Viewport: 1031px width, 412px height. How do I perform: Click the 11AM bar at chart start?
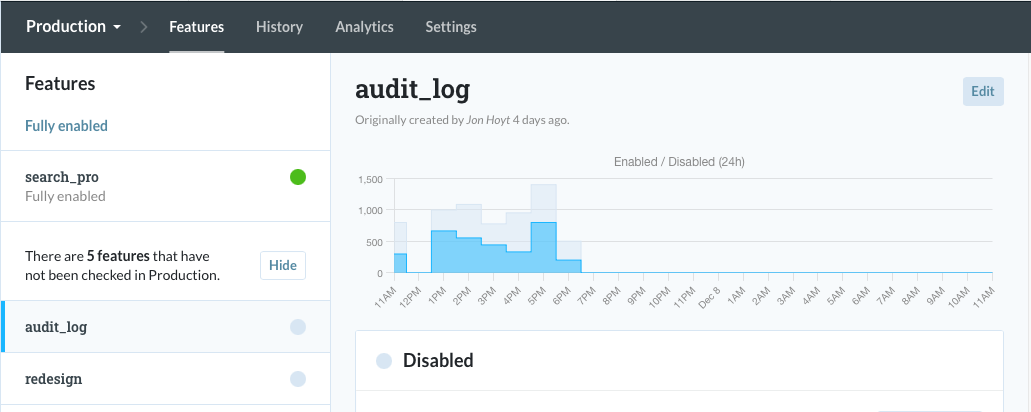400,263
